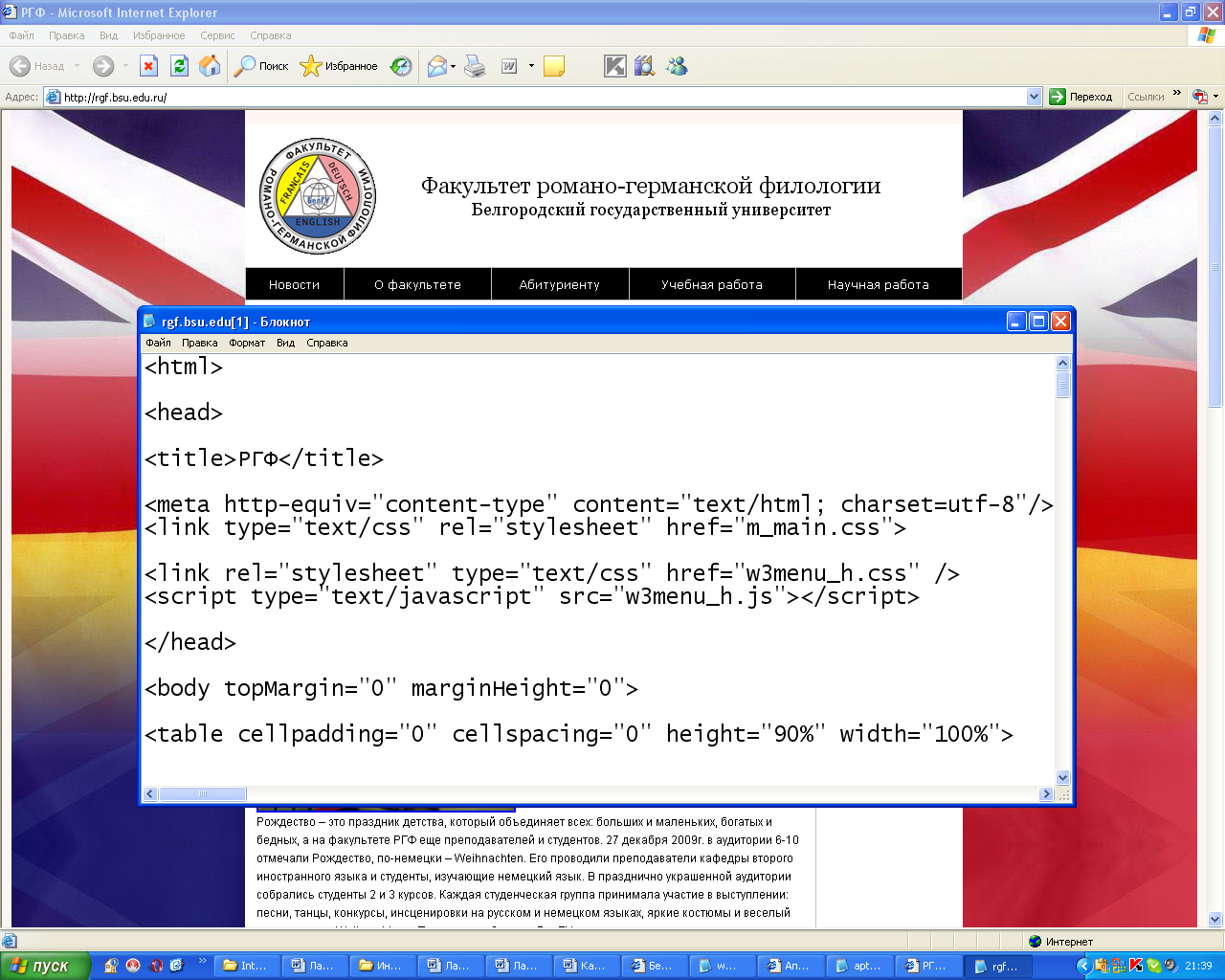Open the Forward button history dropdown
The image size is (1225, 980).
[x=125, y=66]
